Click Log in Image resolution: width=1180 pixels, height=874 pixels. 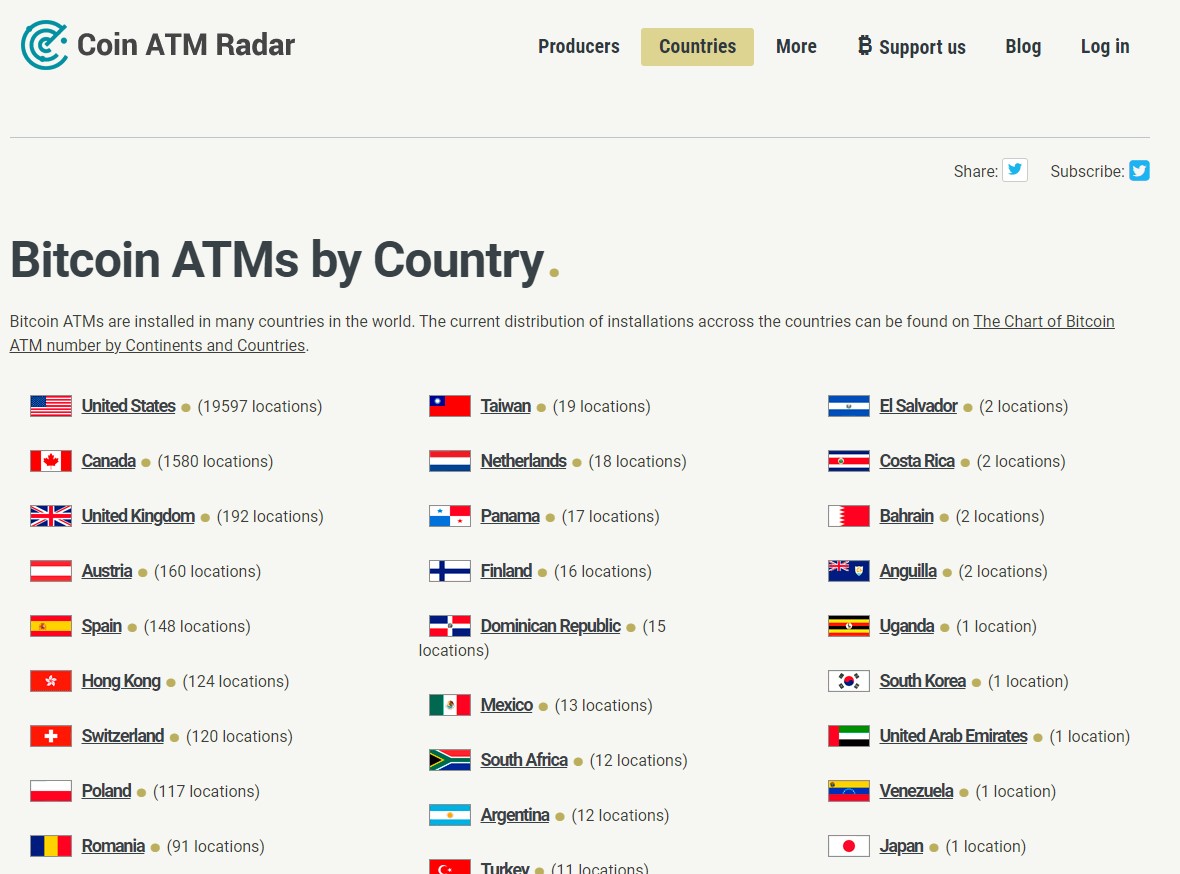1105,47
